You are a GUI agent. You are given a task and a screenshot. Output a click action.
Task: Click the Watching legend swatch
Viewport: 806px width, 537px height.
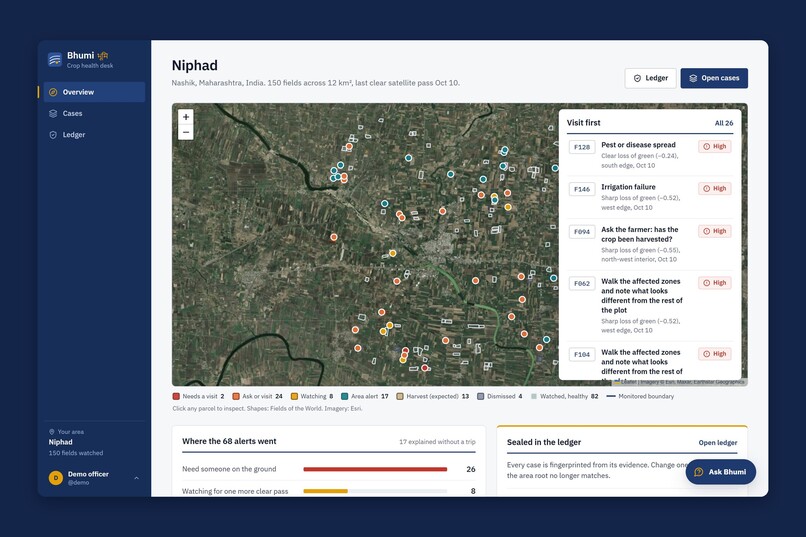[x=295, y=396]
